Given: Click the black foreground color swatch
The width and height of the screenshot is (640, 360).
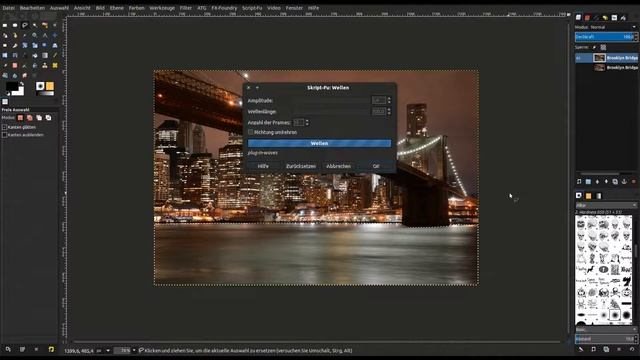Looking at the screenshot, I should [x=11, y=87].
